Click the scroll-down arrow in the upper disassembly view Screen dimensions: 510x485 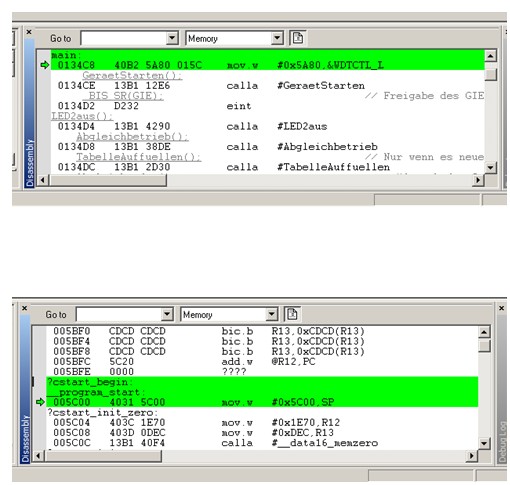(490, 167)
